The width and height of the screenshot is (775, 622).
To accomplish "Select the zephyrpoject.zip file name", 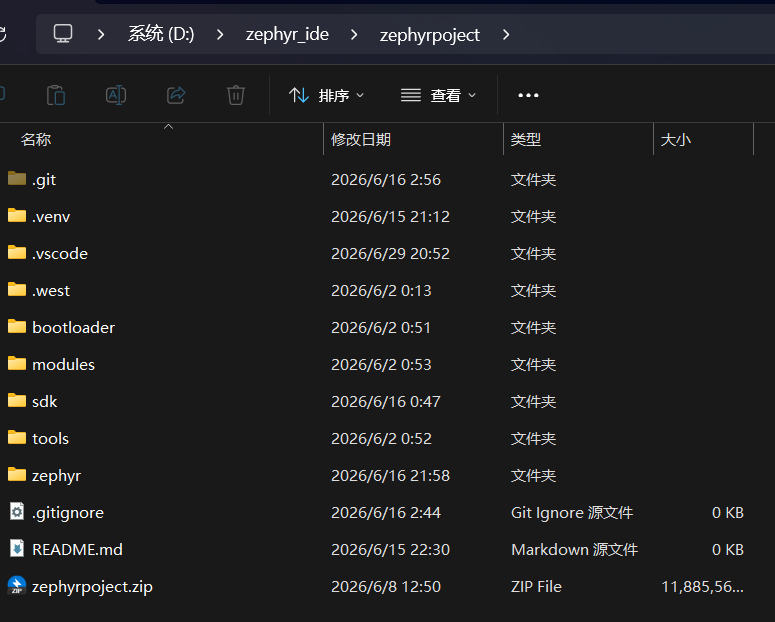I will click(x=92, y=587).
